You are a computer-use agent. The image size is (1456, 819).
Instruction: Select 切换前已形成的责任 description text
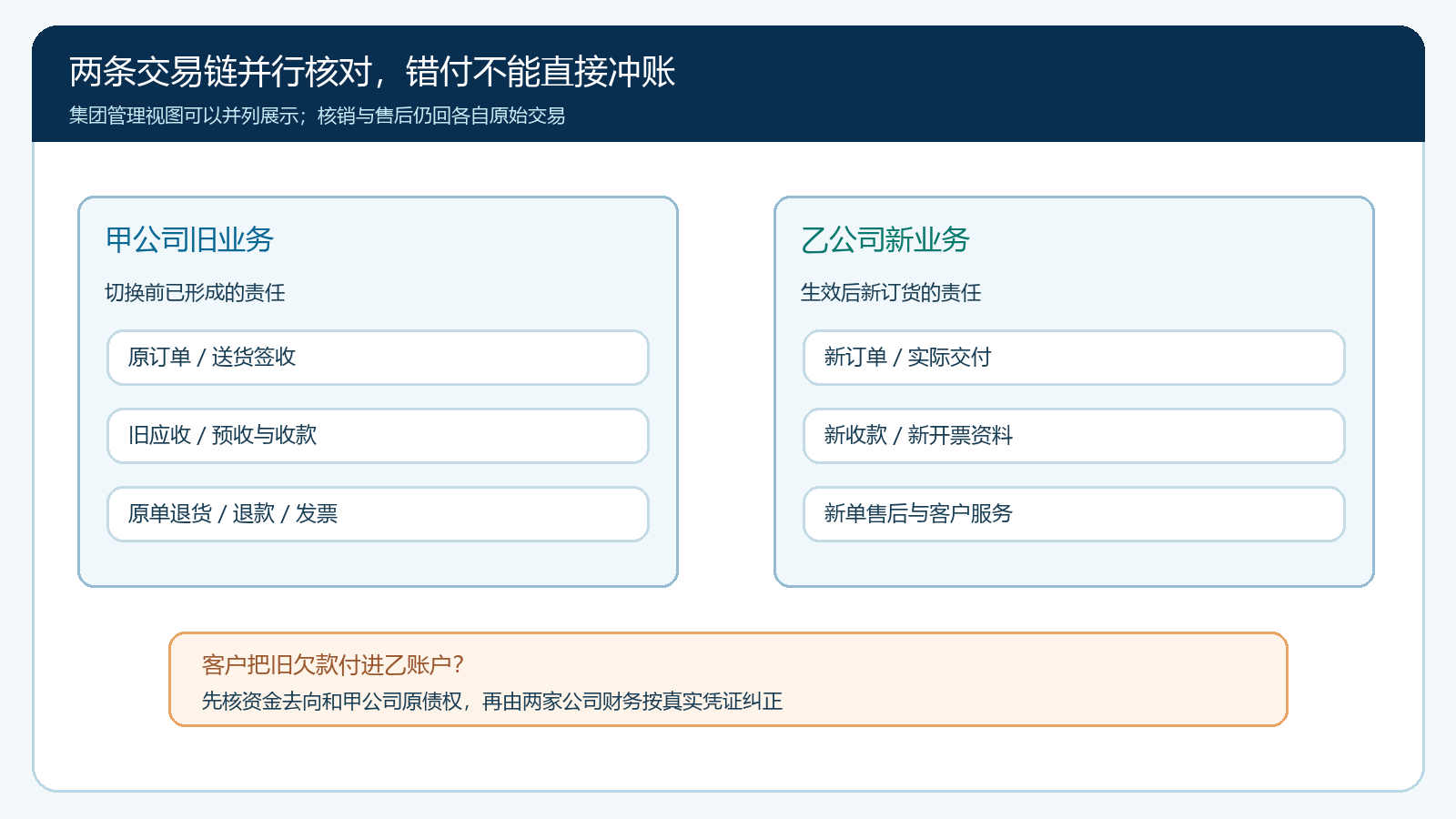(195, 292)
